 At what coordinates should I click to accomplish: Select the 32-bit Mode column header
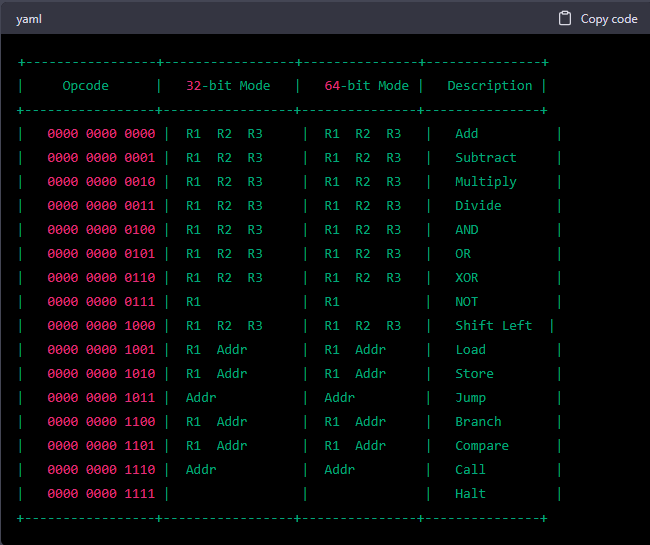click(228, 86)
